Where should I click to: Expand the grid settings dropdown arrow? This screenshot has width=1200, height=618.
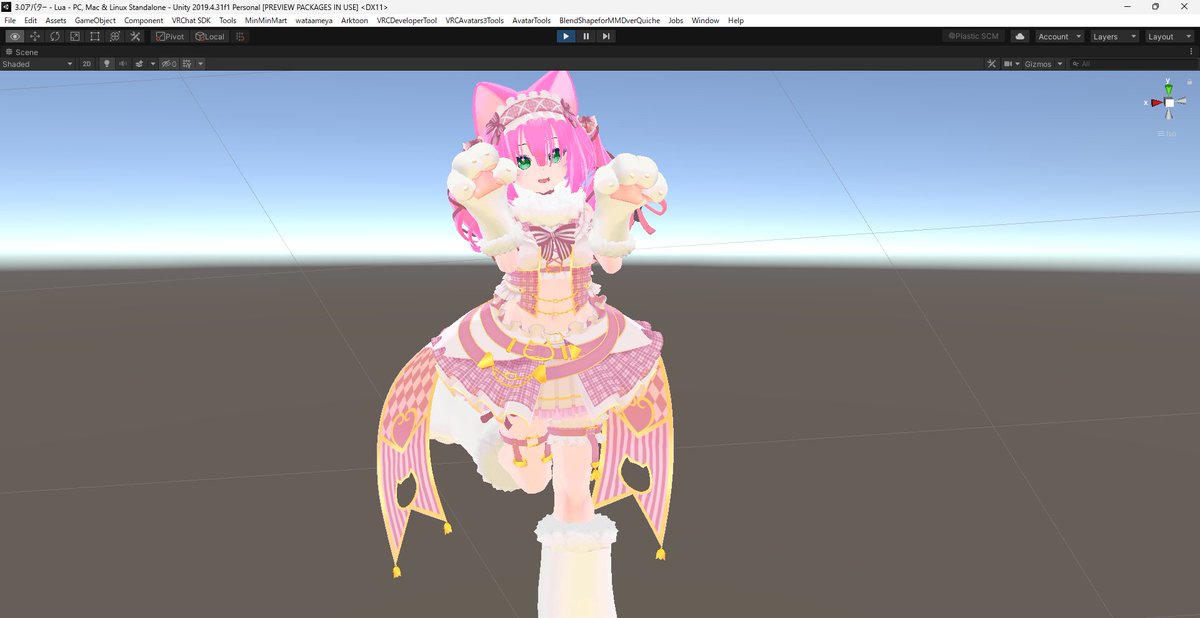point(200,64)
